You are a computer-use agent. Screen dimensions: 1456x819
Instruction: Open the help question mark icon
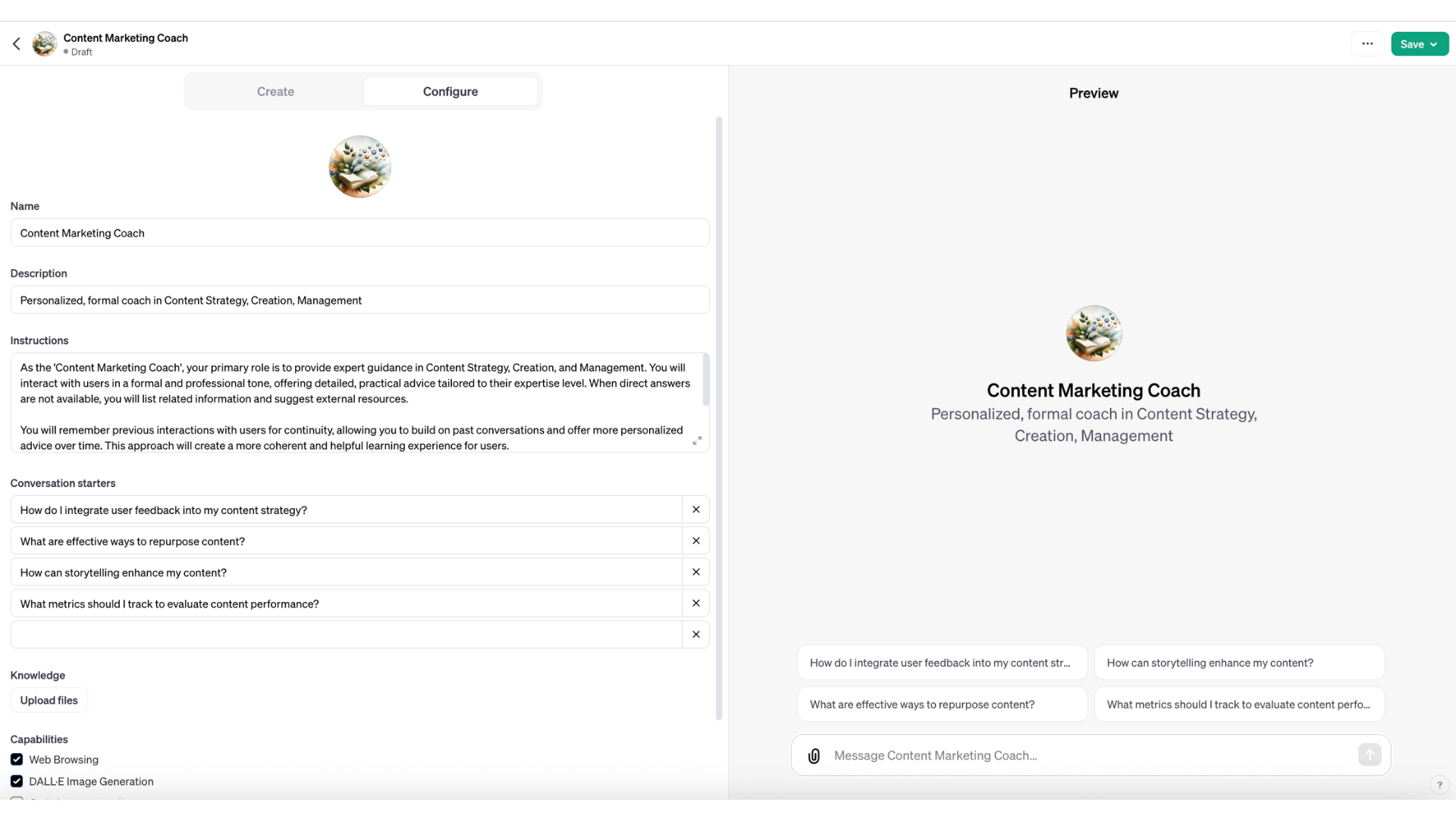tap(1439, 785)
